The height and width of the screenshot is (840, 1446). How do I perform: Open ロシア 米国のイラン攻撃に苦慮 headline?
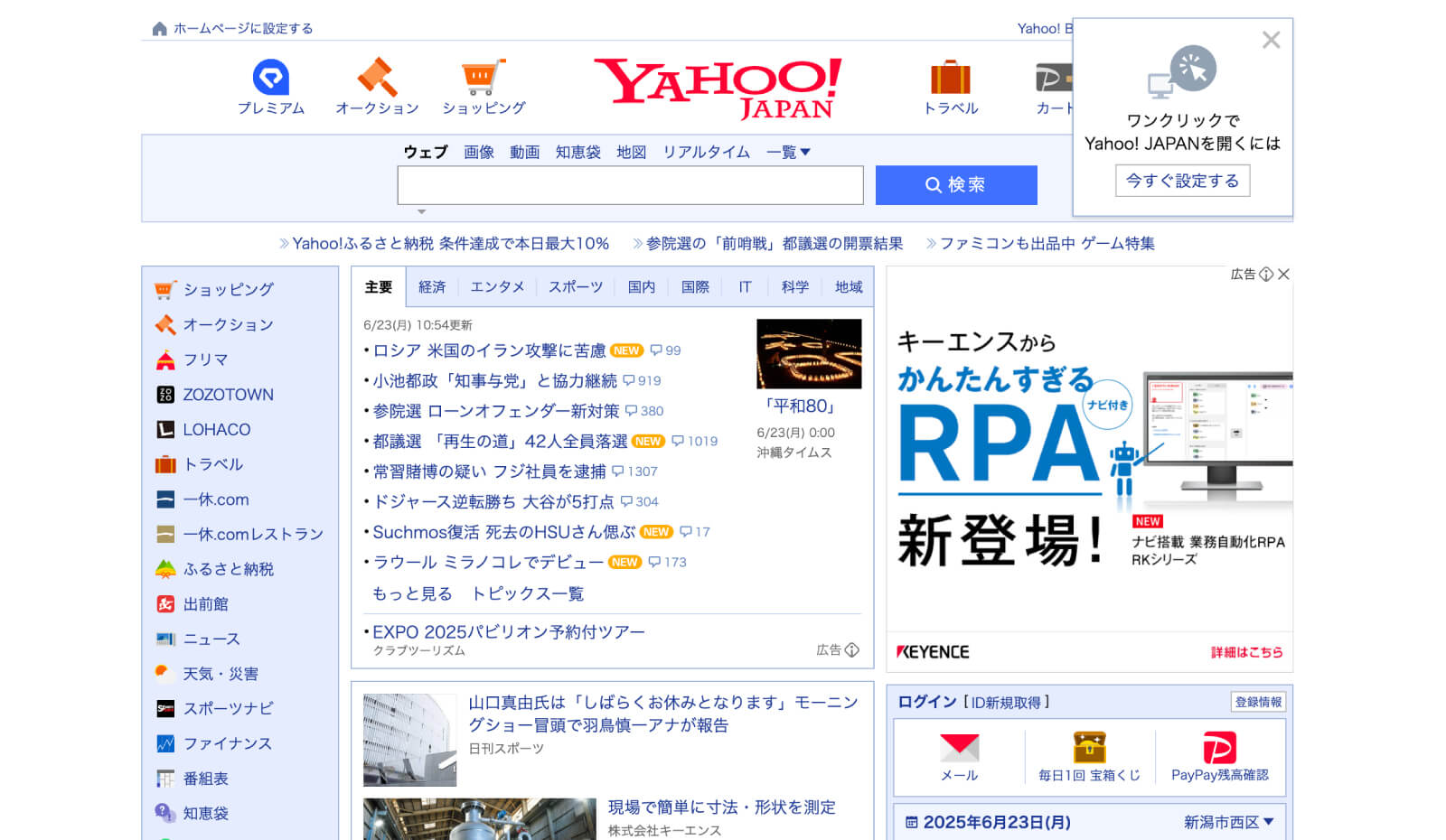[489, 350]
